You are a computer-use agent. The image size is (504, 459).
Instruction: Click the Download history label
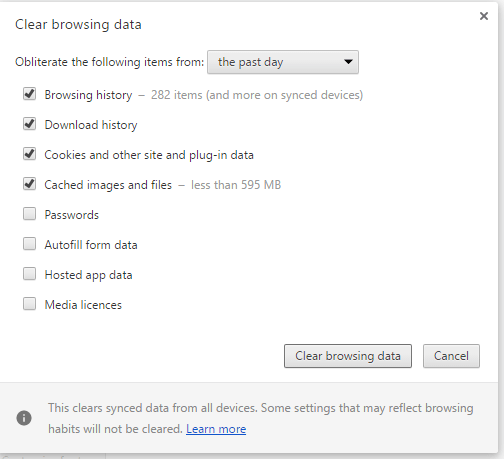91,125
